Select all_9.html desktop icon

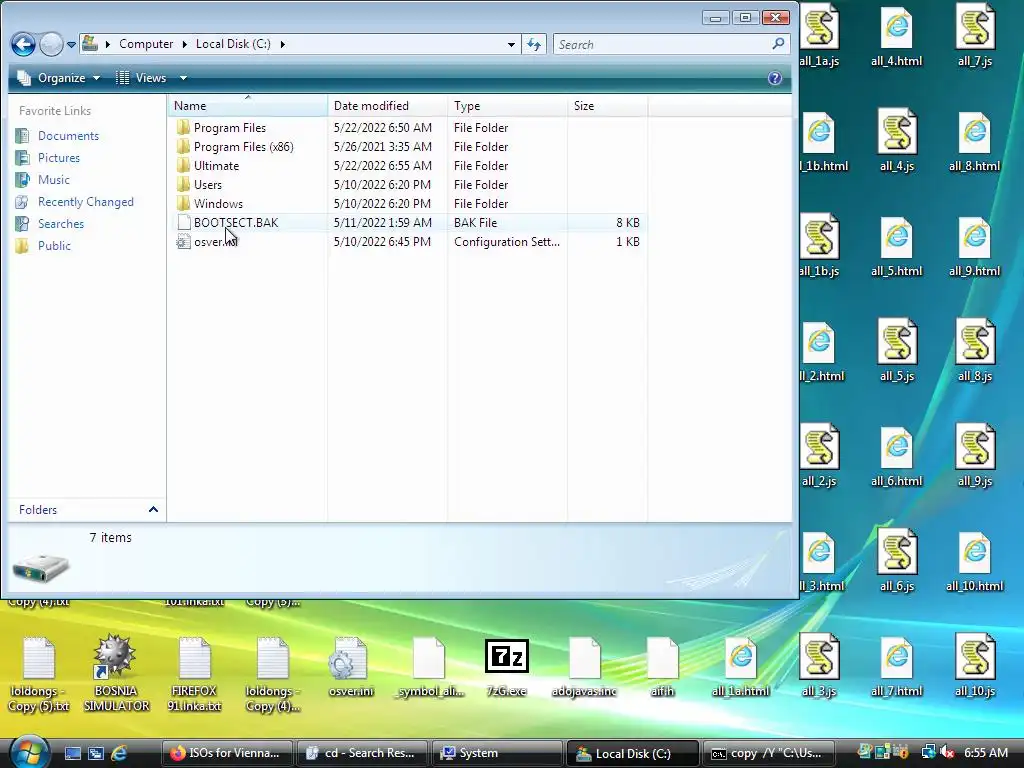coord(974,246)
